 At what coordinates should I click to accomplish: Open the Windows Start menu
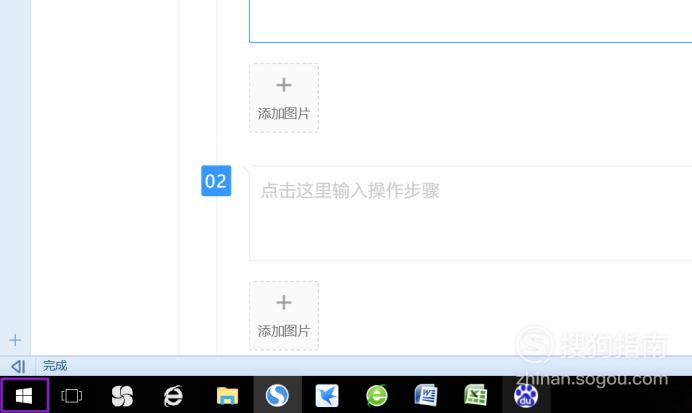click(24, 395)
